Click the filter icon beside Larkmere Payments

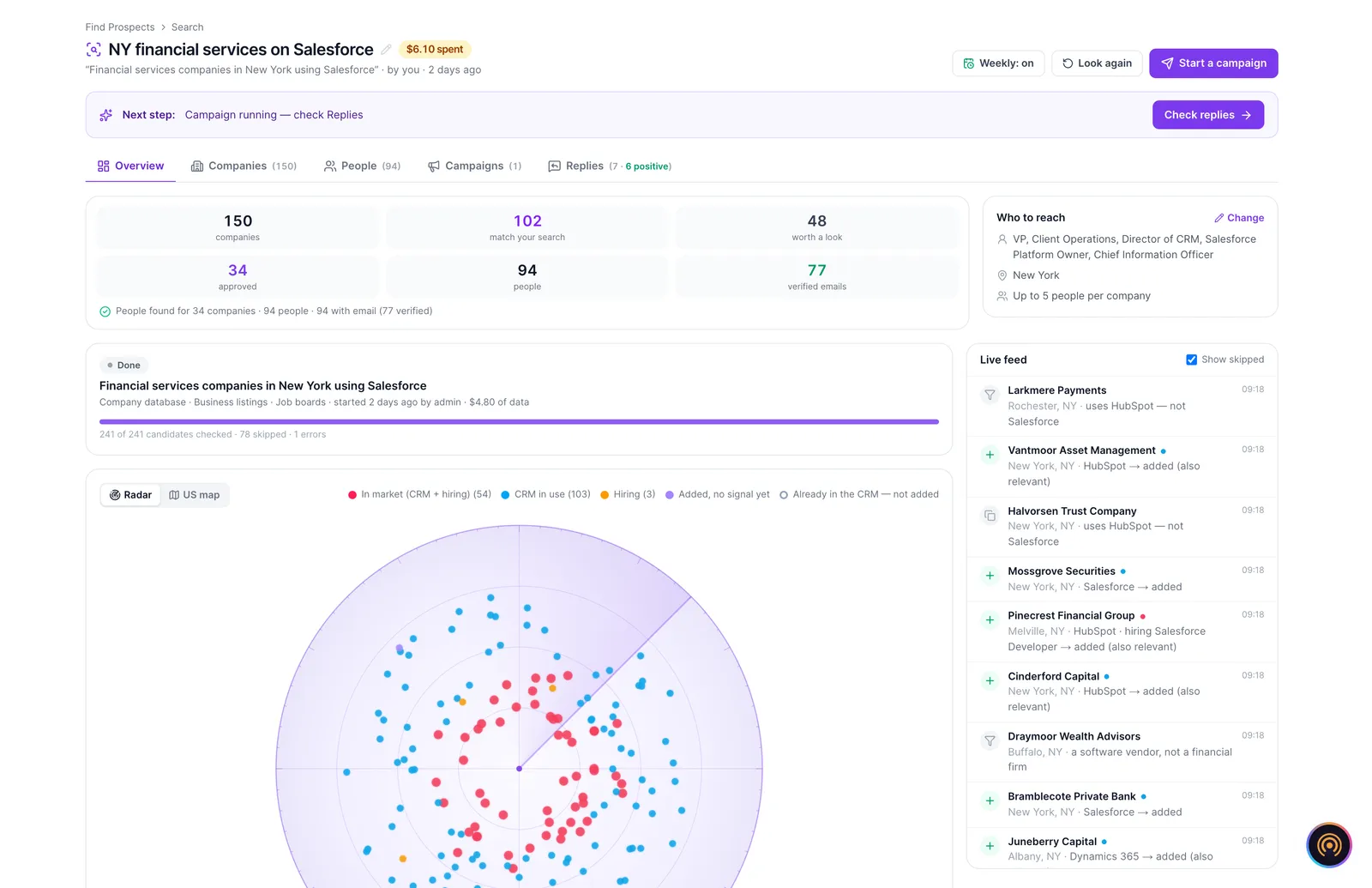pos(990,395)
